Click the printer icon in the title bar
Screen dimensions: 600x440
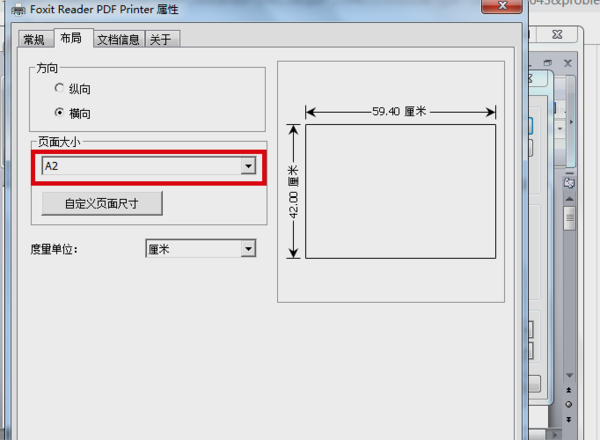[18, 10]
